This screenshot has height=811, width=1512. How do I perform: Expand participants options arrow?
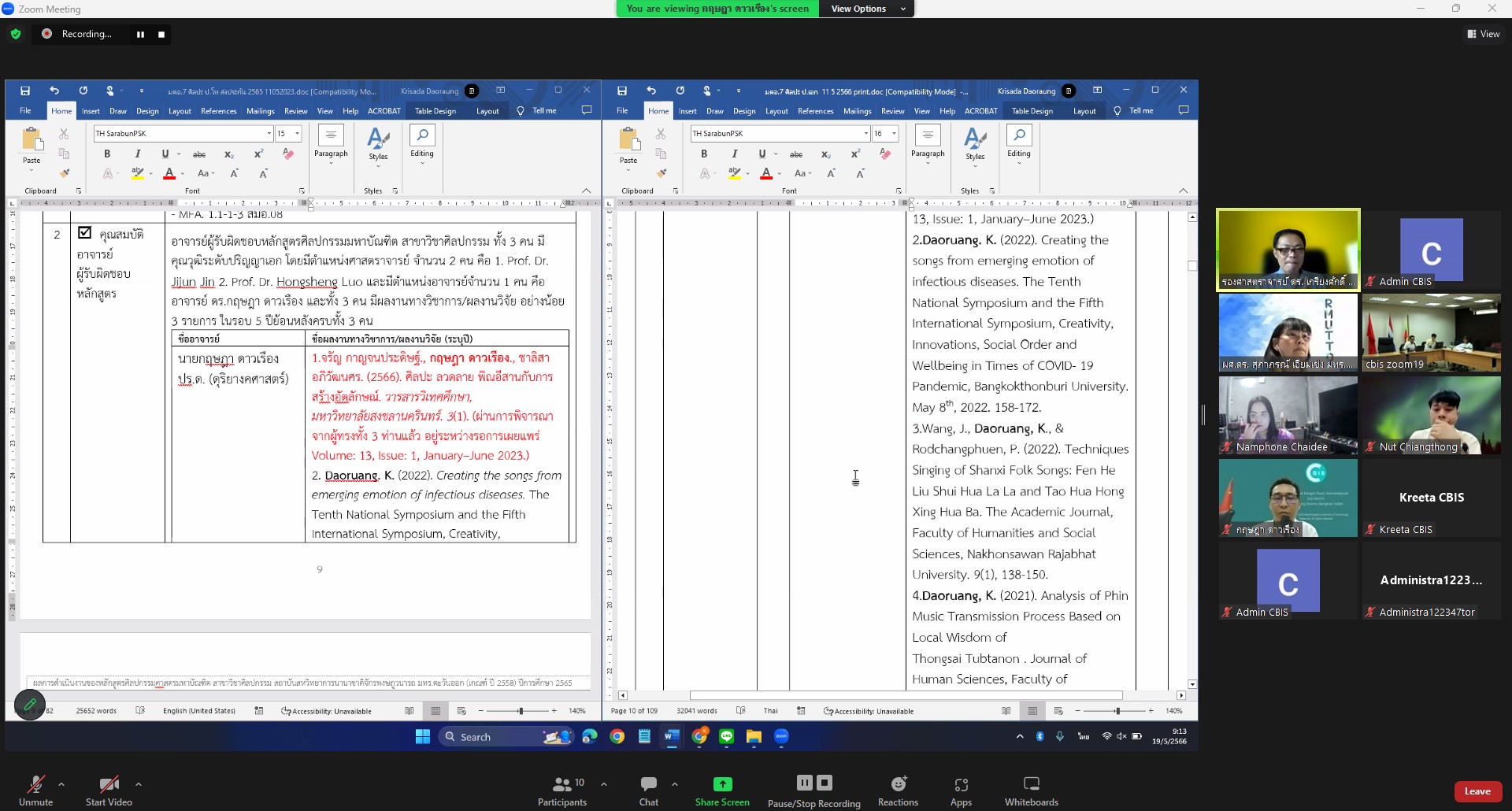[x=604, y=784]
